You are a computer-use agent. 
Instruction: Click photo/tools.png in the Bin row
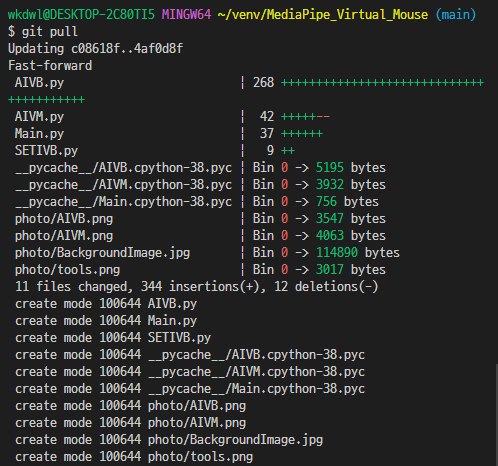(67, 270)
